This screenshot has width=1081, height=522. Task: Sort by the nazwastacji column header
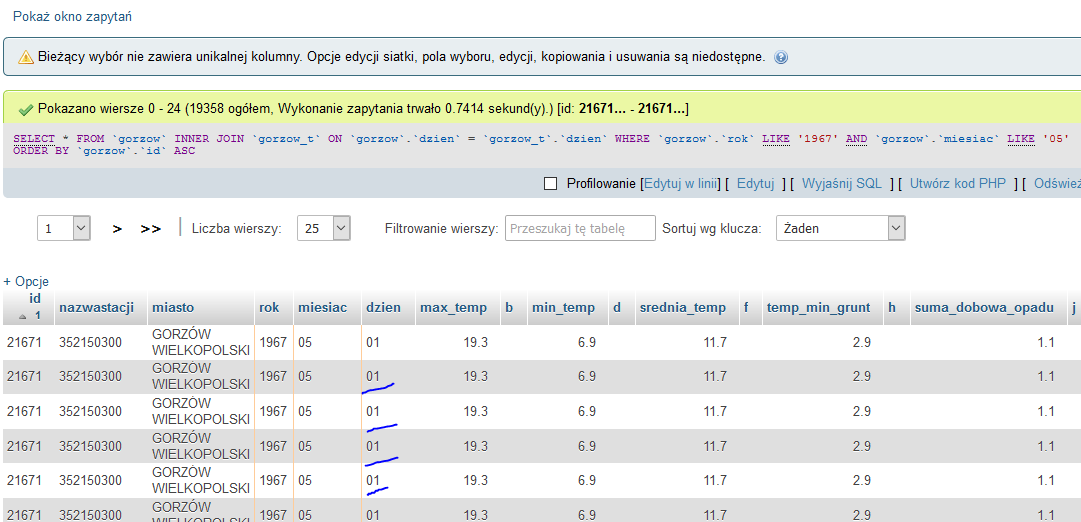click(97, 308)
